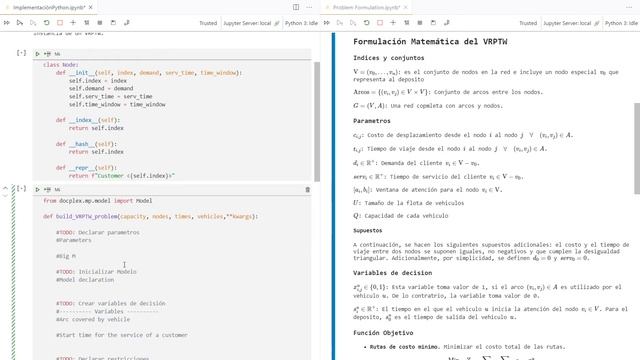Select Python 3 kernel in left notebook

tap(301, 23)
